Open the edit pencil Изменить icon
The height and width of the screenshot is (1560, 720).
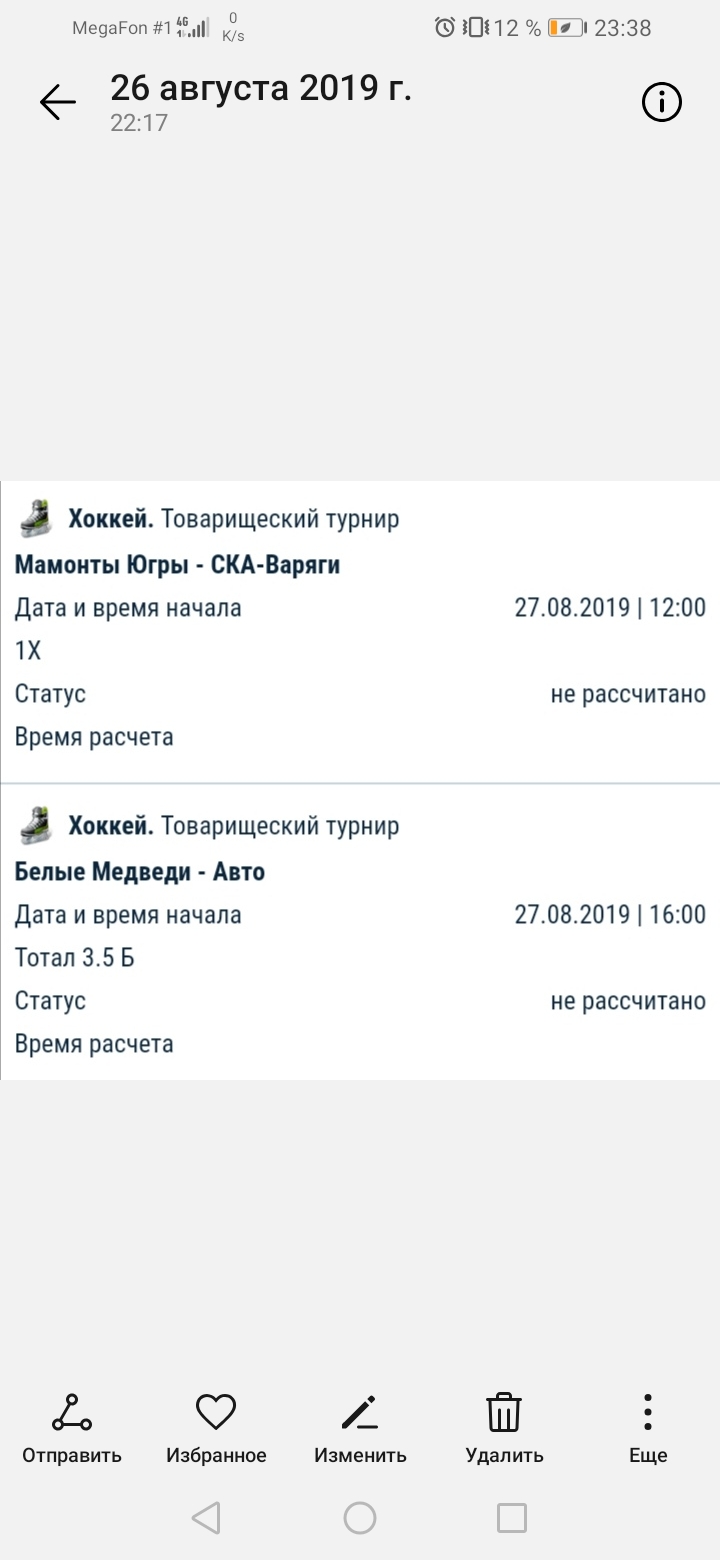click(x=360, y=1412)
